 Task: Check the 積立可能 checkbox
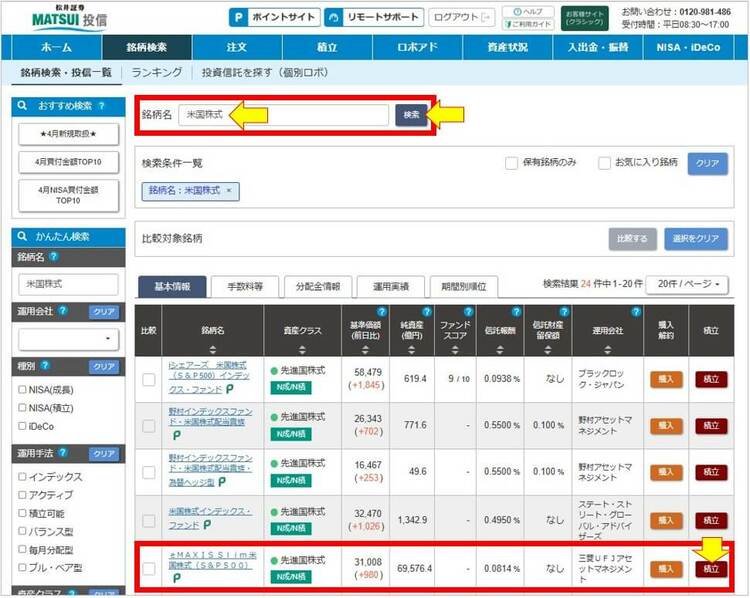pos(22,513)
